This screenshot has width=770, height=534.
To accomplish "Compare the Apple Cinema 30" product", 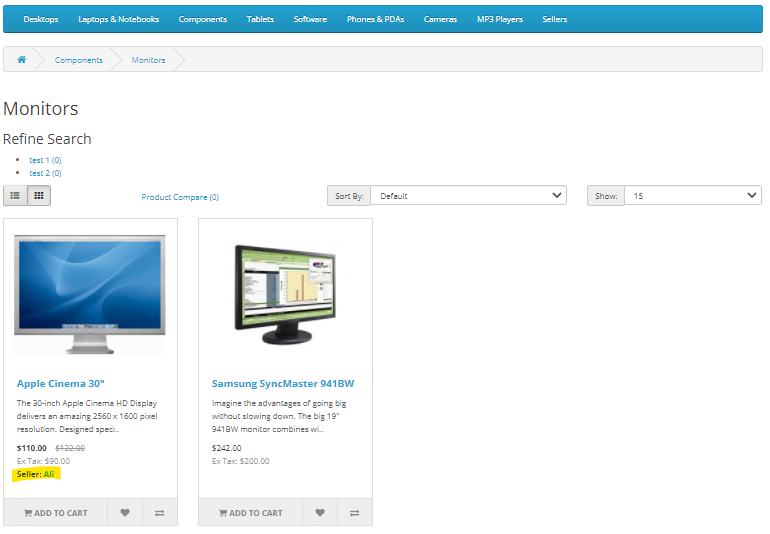I will point(160,512).
